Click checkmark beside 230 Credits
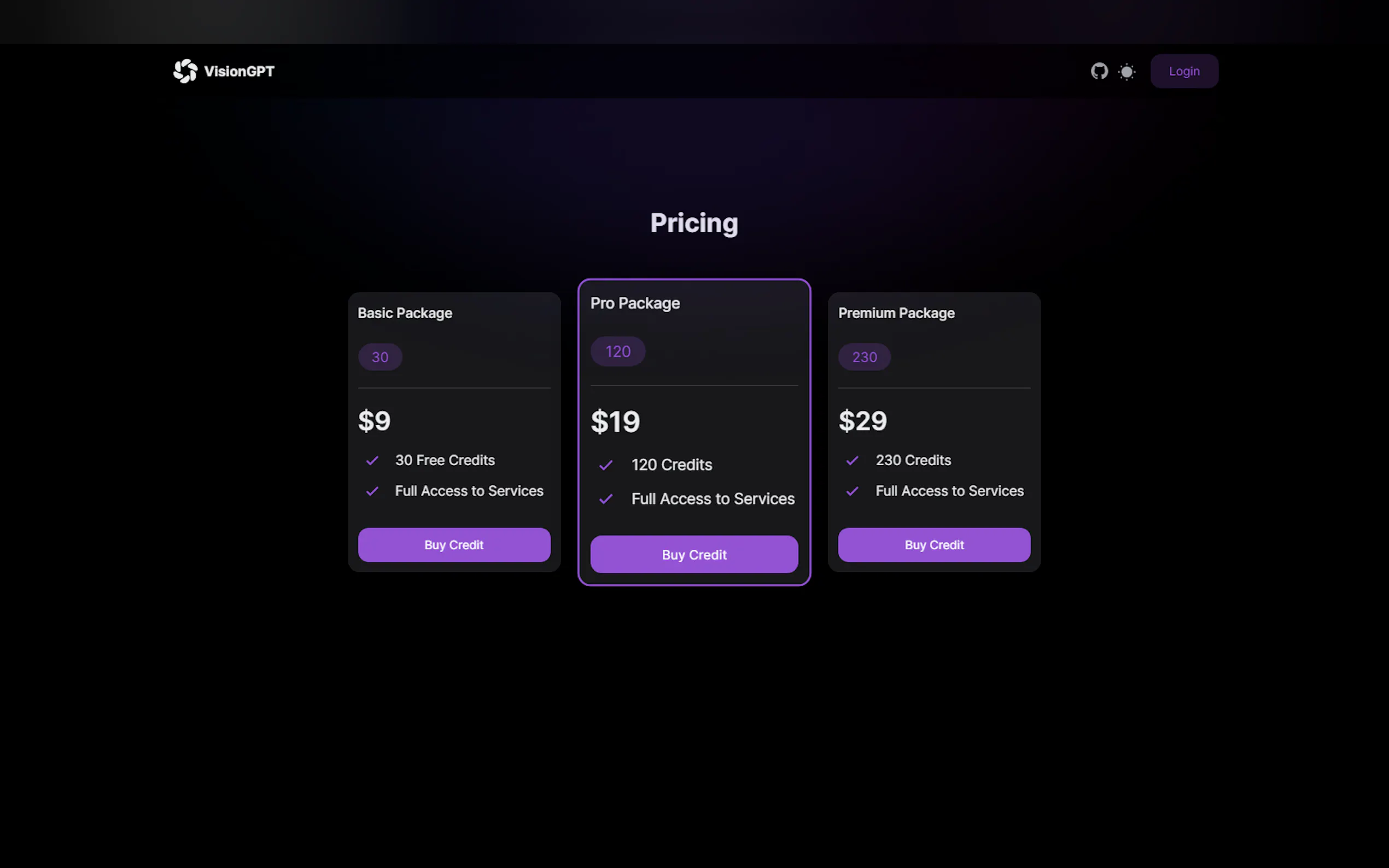This screenshot has height=868, width=1389. [x=852, y=460]
